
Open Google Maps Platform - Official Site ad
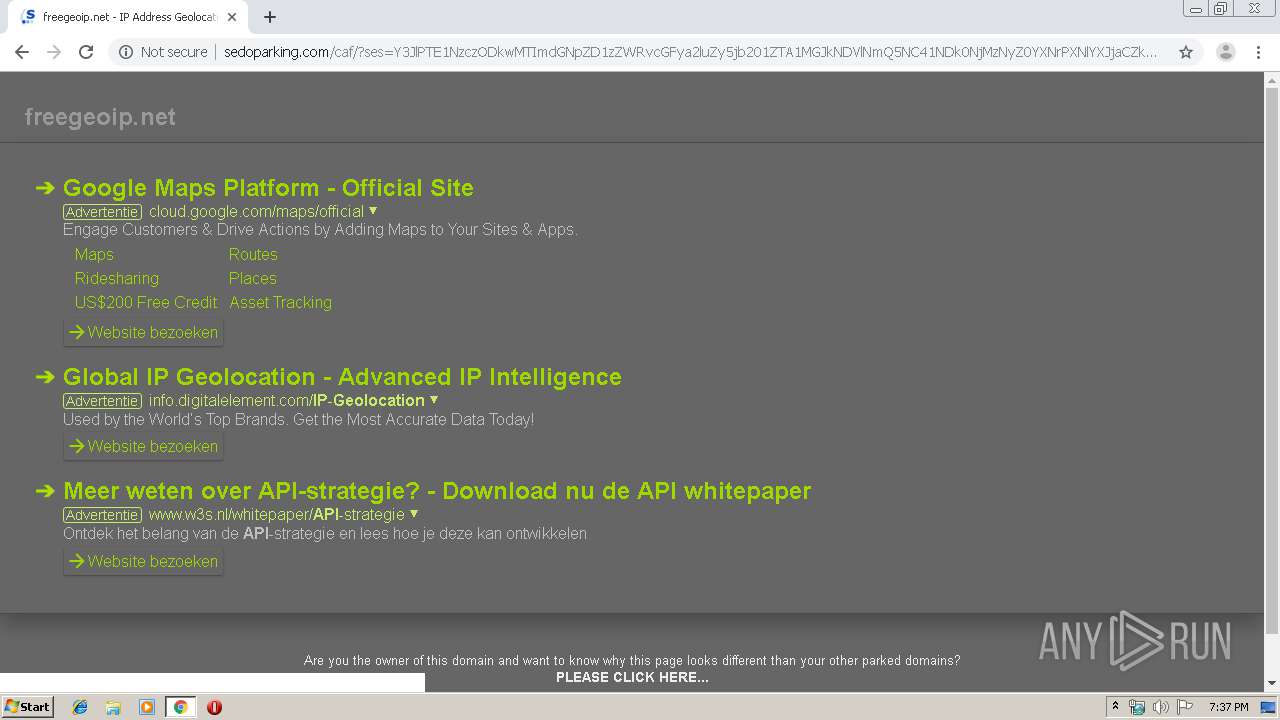point(268,188)
